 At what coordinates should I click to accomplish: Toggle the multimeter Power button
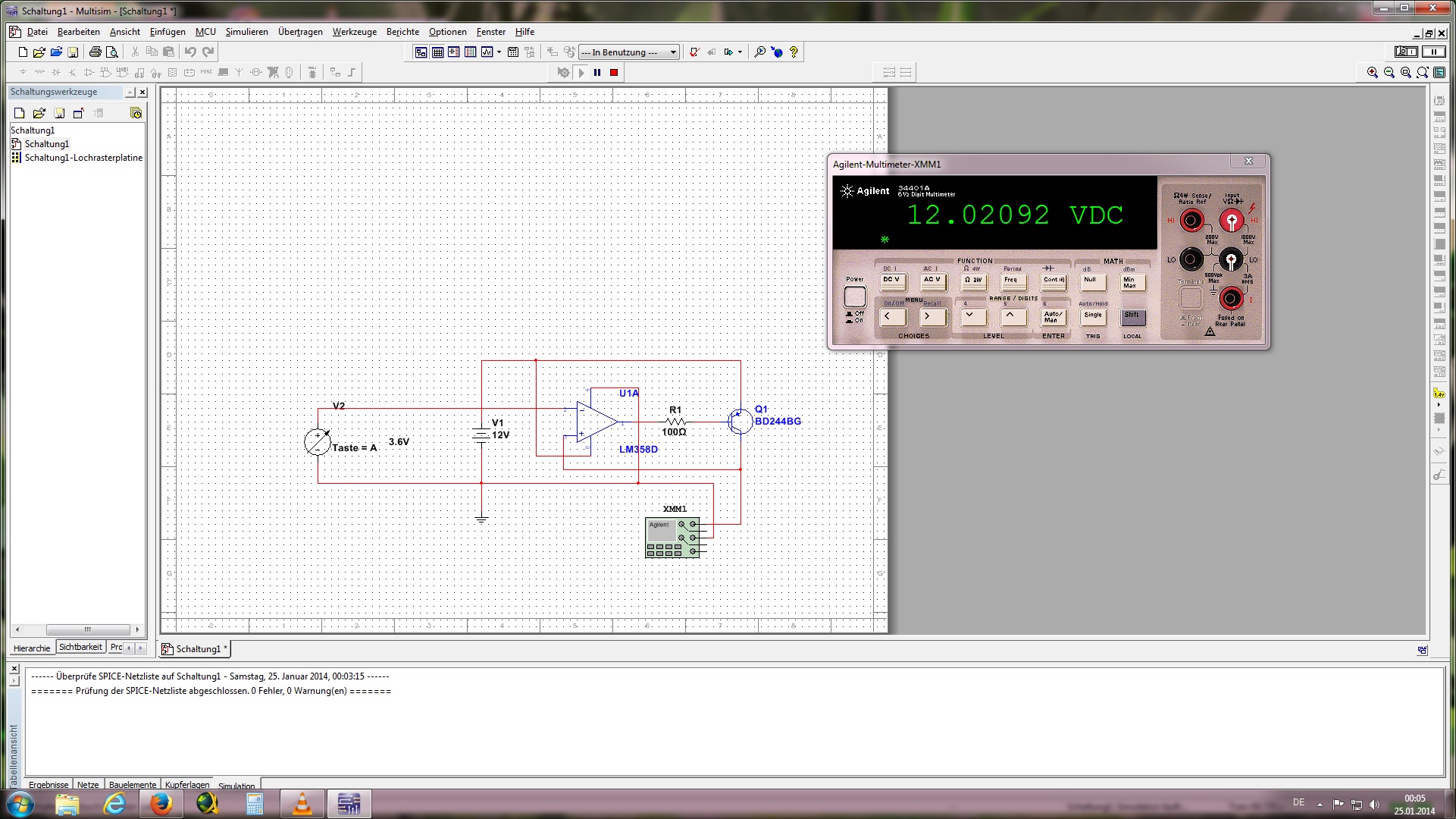tap(855, 297)
